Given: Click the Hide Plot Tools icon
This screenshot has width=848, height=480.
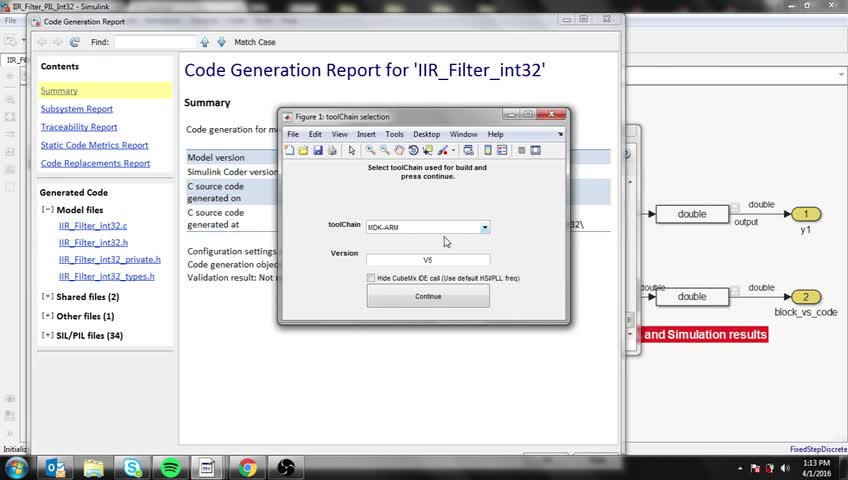Looking at the screenshot, I should point(521,150).
